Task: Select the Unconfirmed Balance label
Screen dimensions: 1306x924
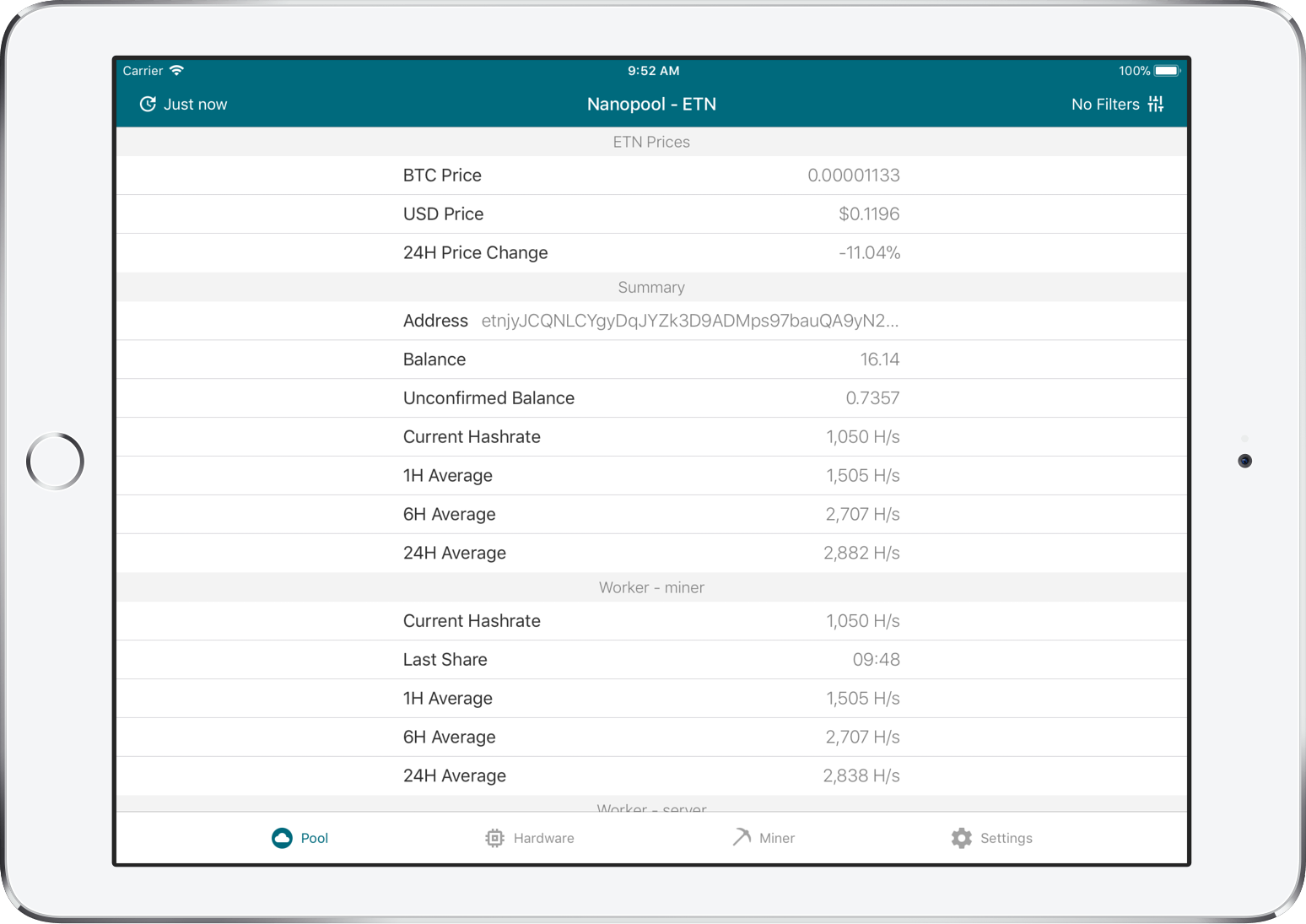Action: 489,398
